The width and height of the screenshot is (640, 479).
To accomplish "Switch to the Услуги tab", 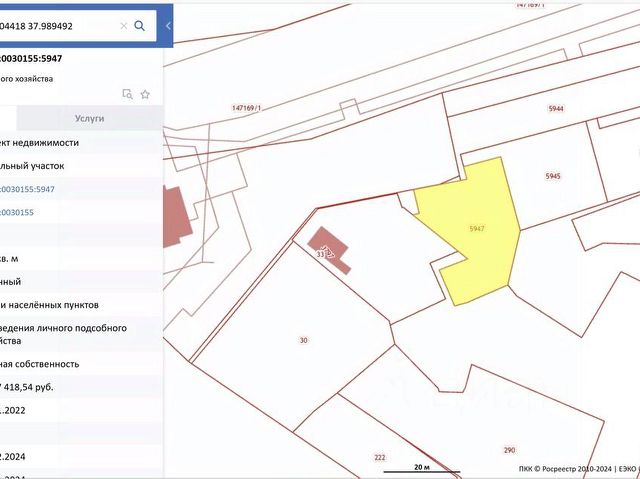I will pyautogui.click(x=89, y=118).
